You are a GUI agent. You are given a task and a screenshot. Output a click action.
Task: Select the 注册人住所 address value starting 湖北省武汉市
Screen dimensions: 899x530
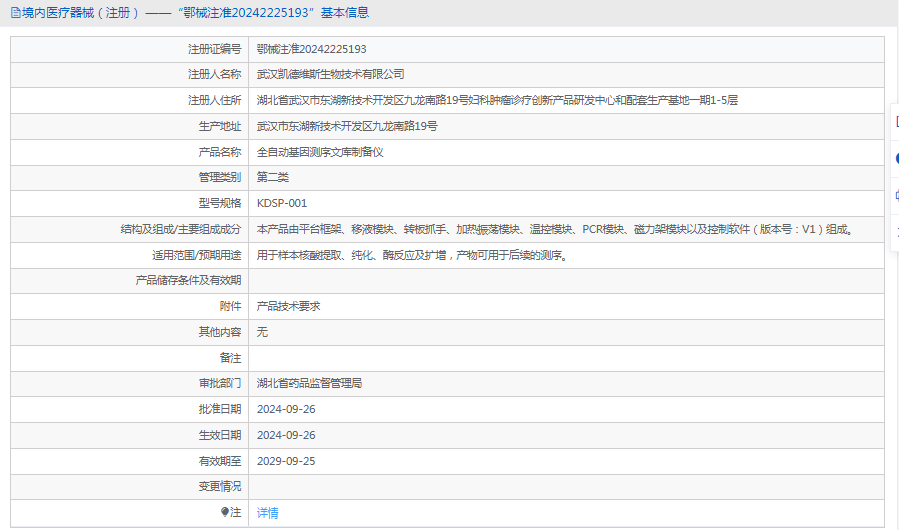click(497, 100)
